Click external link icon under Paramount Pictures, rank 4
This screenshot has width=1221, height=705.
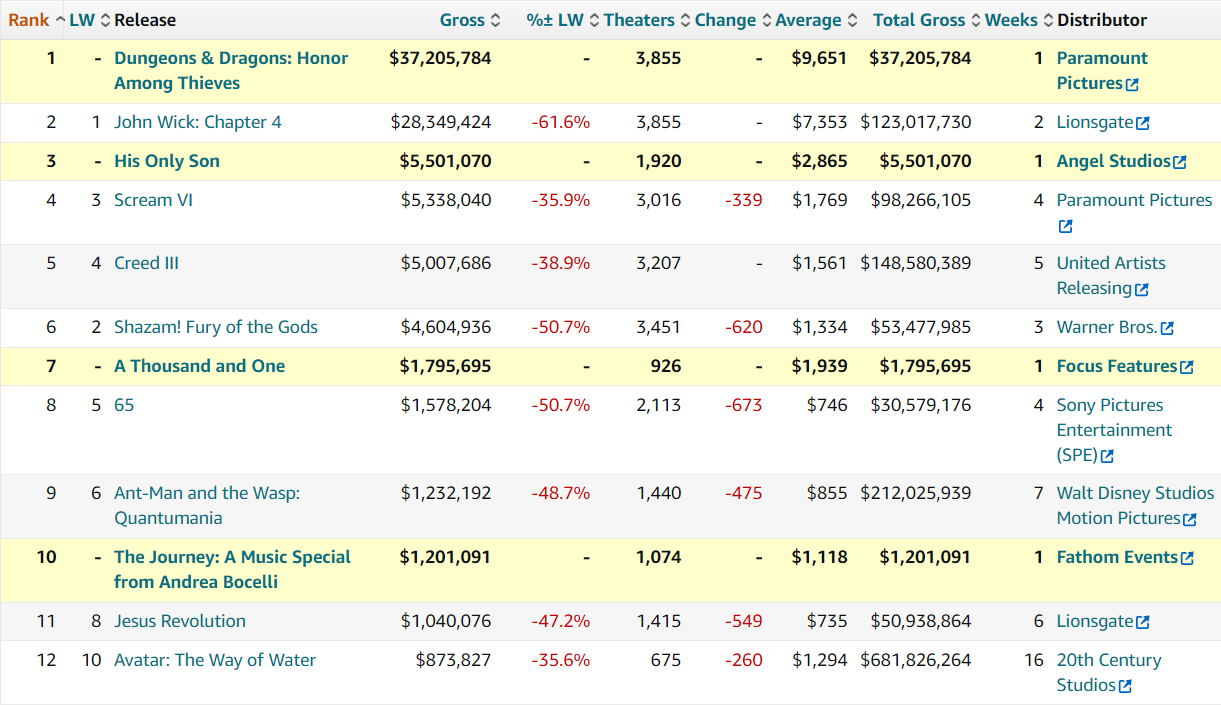(1065, 227)
